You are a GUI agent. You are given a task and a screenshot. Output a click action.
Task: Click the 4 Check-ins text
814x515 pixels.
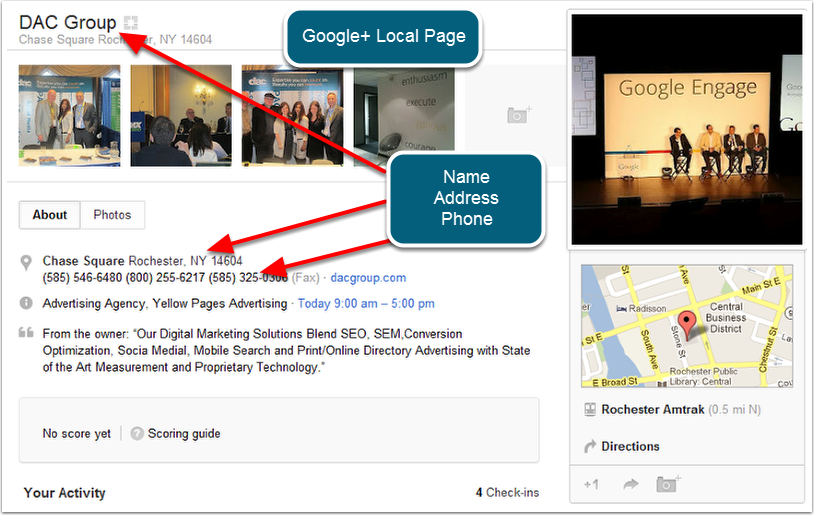(x=507, y=493)
